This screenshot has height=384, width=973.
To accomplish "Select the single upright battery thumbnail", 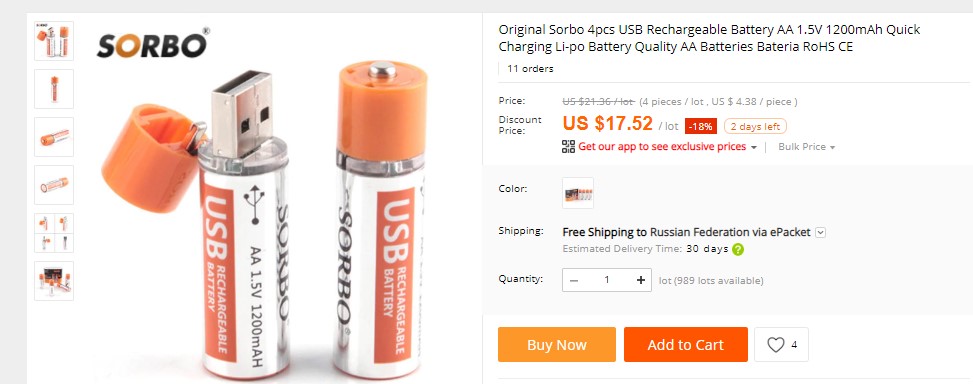I will tap(54, 89).
